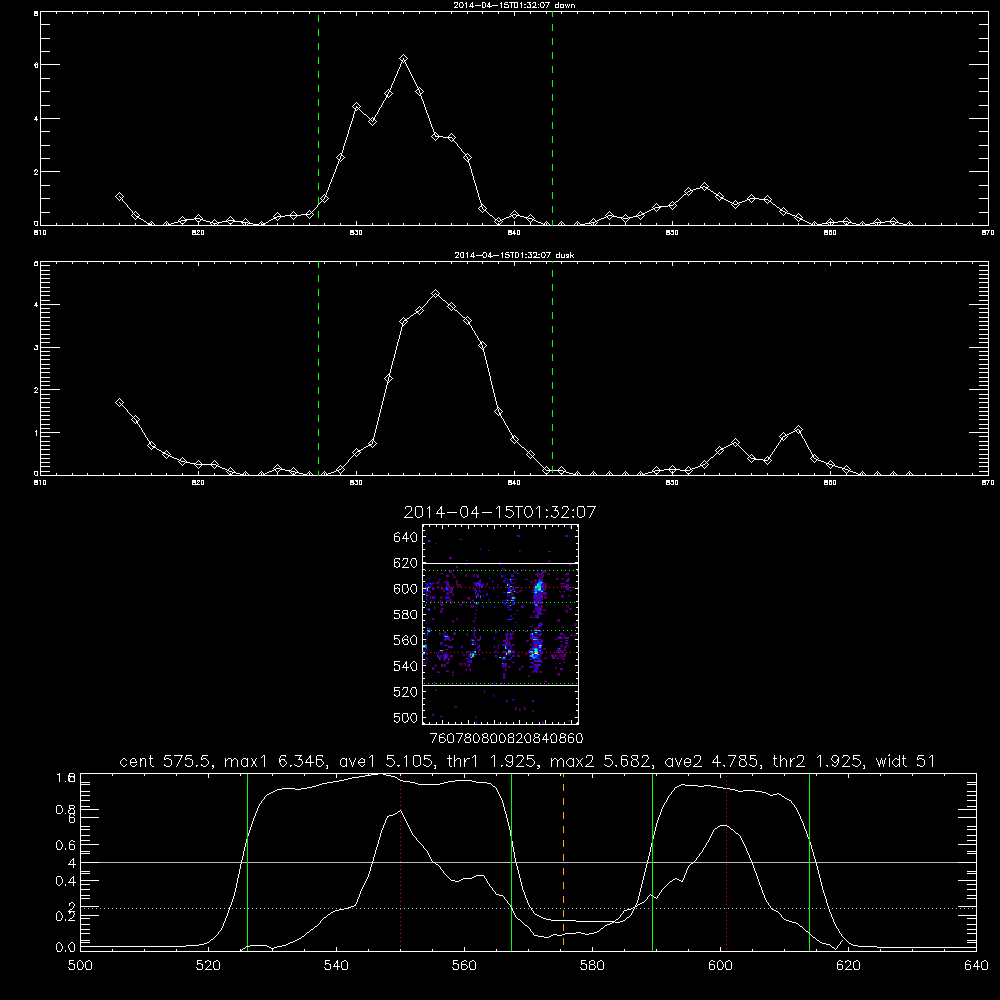Click the dotted horizontal threshold line in bottom plot
Screen dimensions: 1000x1000
point(528,908)
